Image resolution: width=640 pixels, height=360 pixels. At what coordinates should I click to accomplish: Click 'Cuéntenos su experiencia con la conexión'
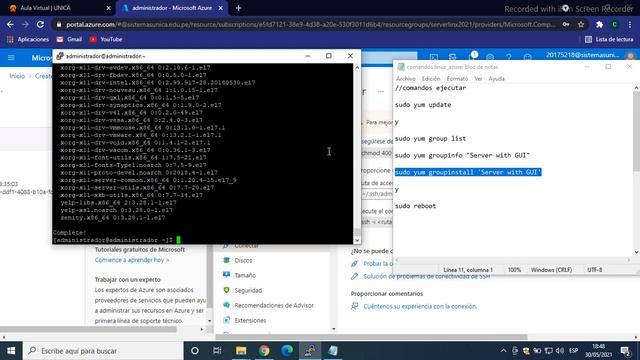click(420, 306)
